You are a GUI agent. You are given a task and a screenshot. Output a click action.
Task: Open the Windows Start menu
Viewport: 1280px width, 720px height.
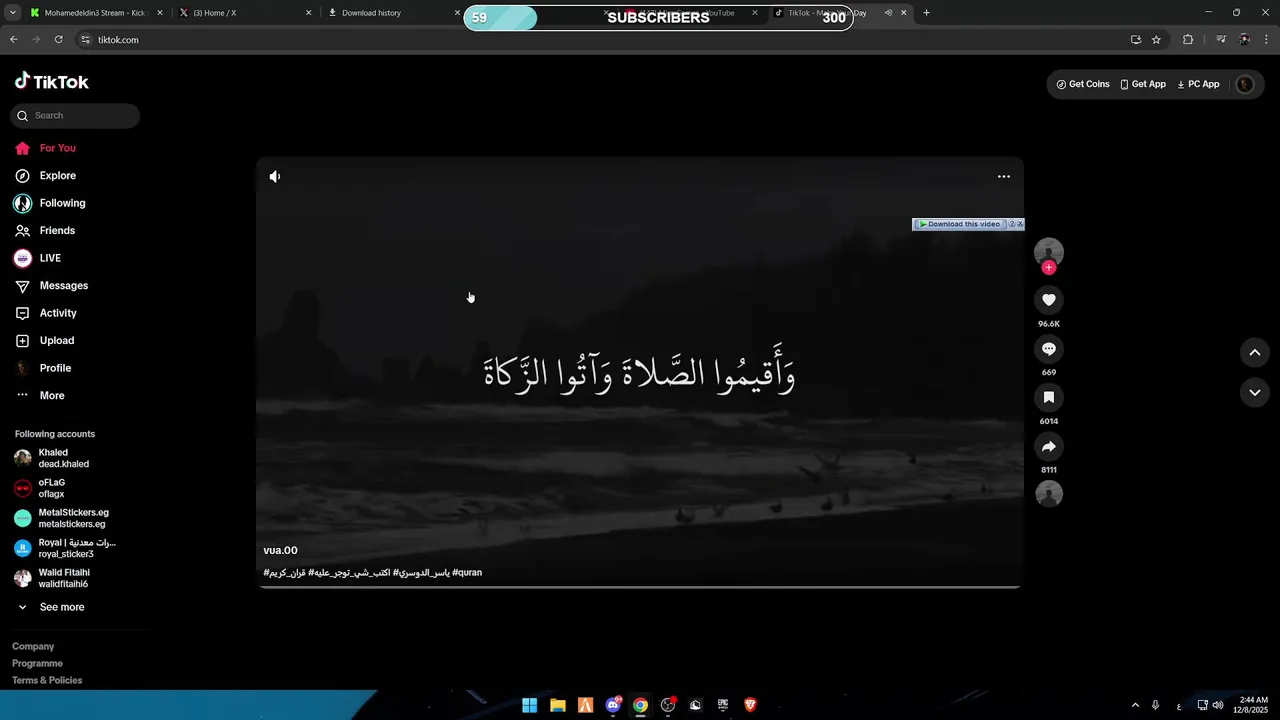530,705
